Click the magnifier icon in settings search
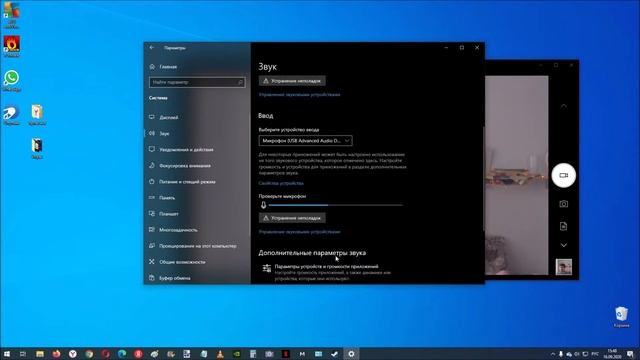 [x=240, y=82]
